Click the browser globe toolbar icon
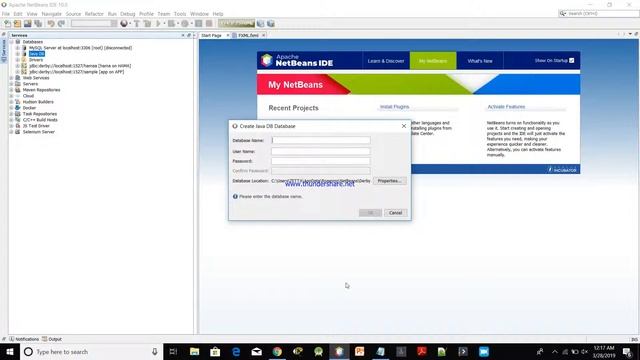Image resolution: width=640 pixels, height=360 pixels. point(124,24)
